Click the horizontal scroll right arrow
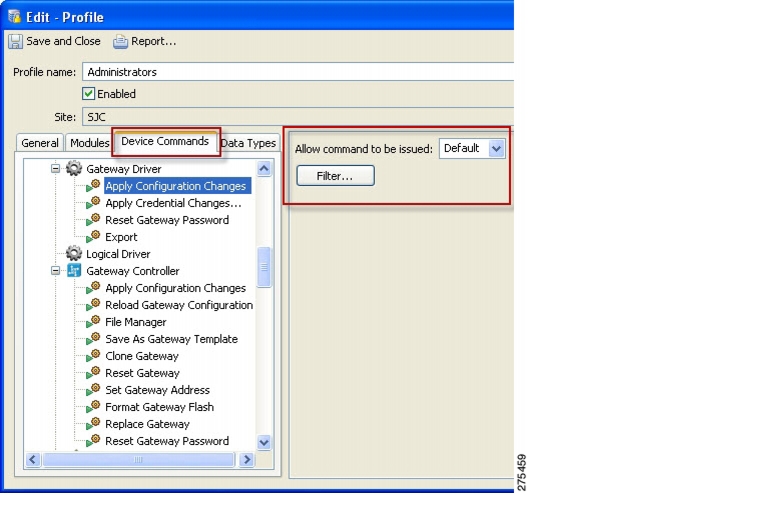Viewport: 780px width, 509px height. [246, 459]
